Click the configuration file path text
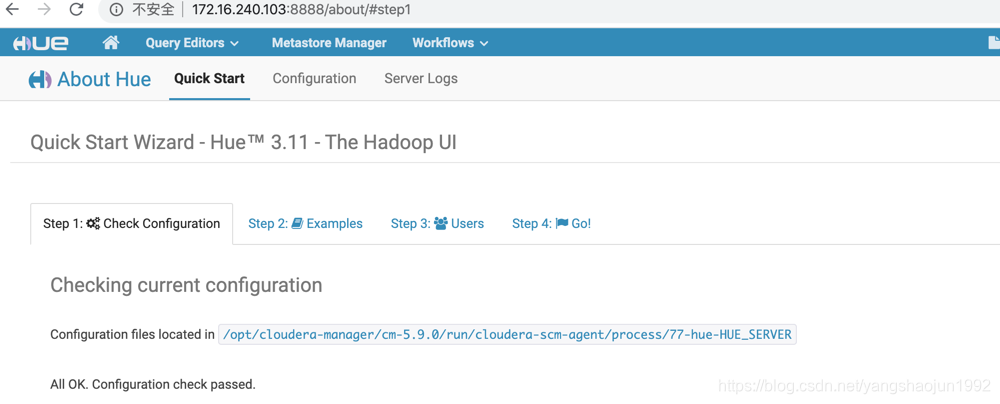The image size is (1000, 404). (507, 334)
